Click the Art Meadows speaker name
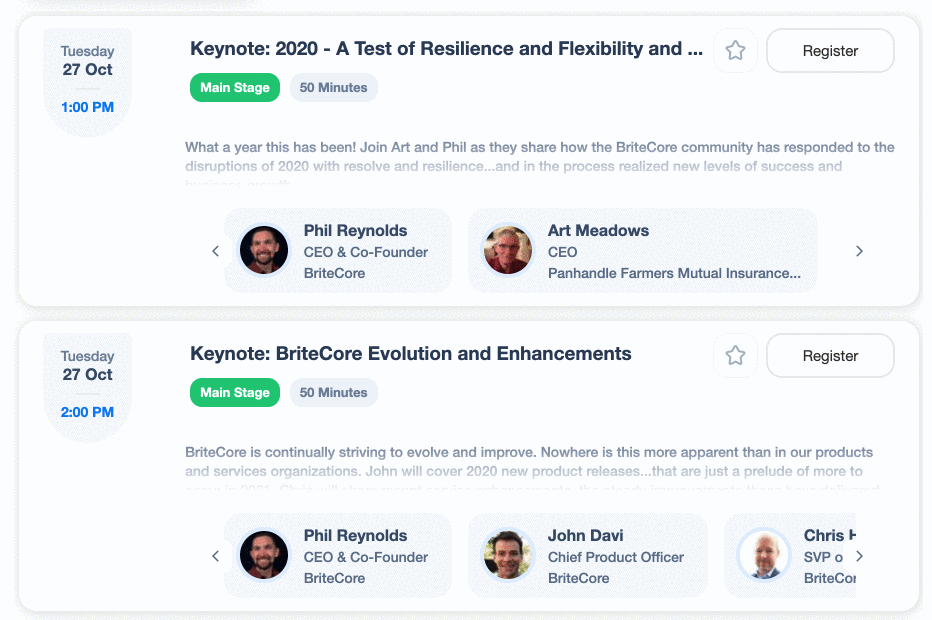Screen dimensions: 932x620 click(598, 231)
